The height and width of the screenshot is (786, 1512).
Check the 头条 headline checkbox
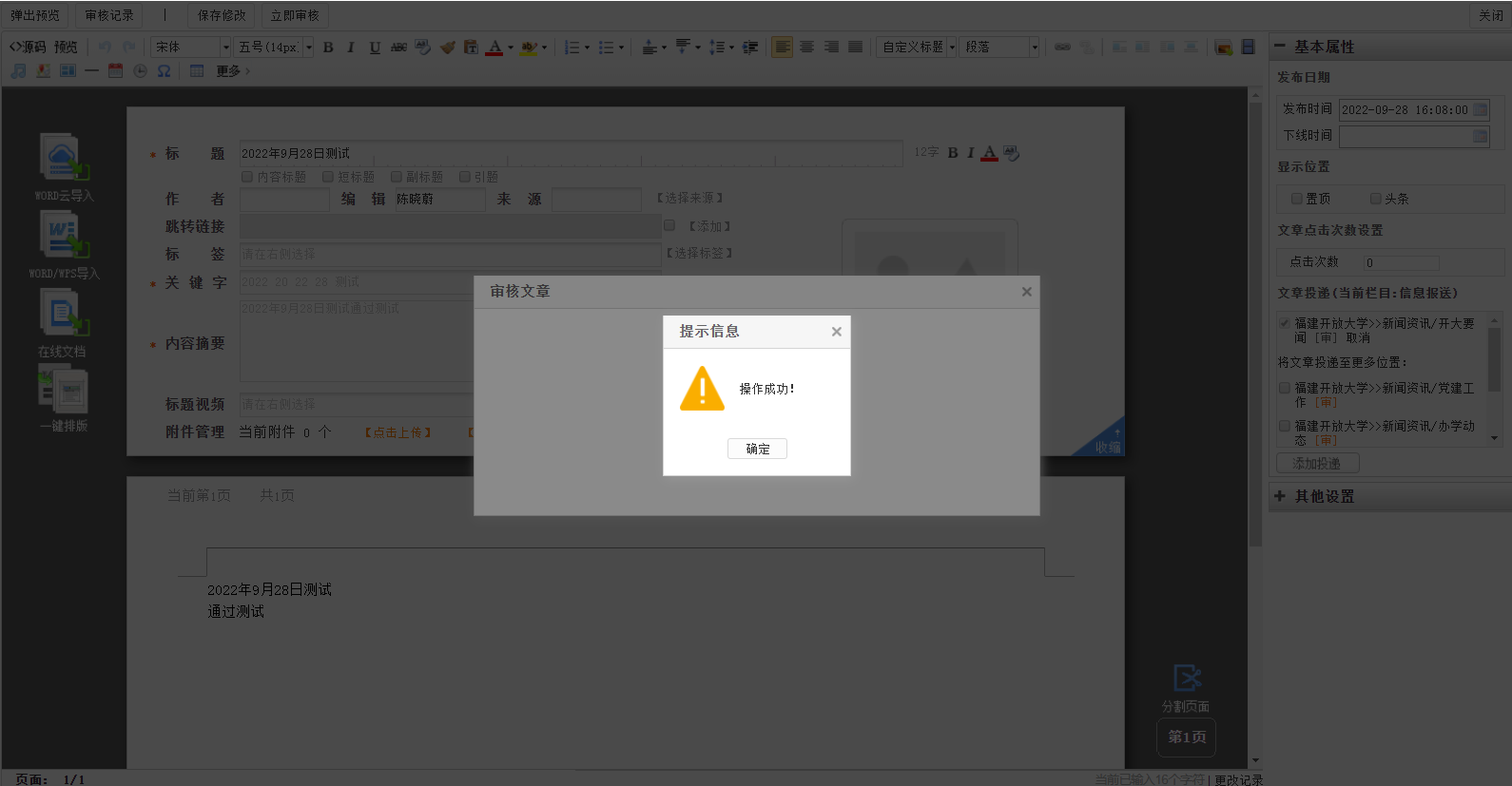1375,199
